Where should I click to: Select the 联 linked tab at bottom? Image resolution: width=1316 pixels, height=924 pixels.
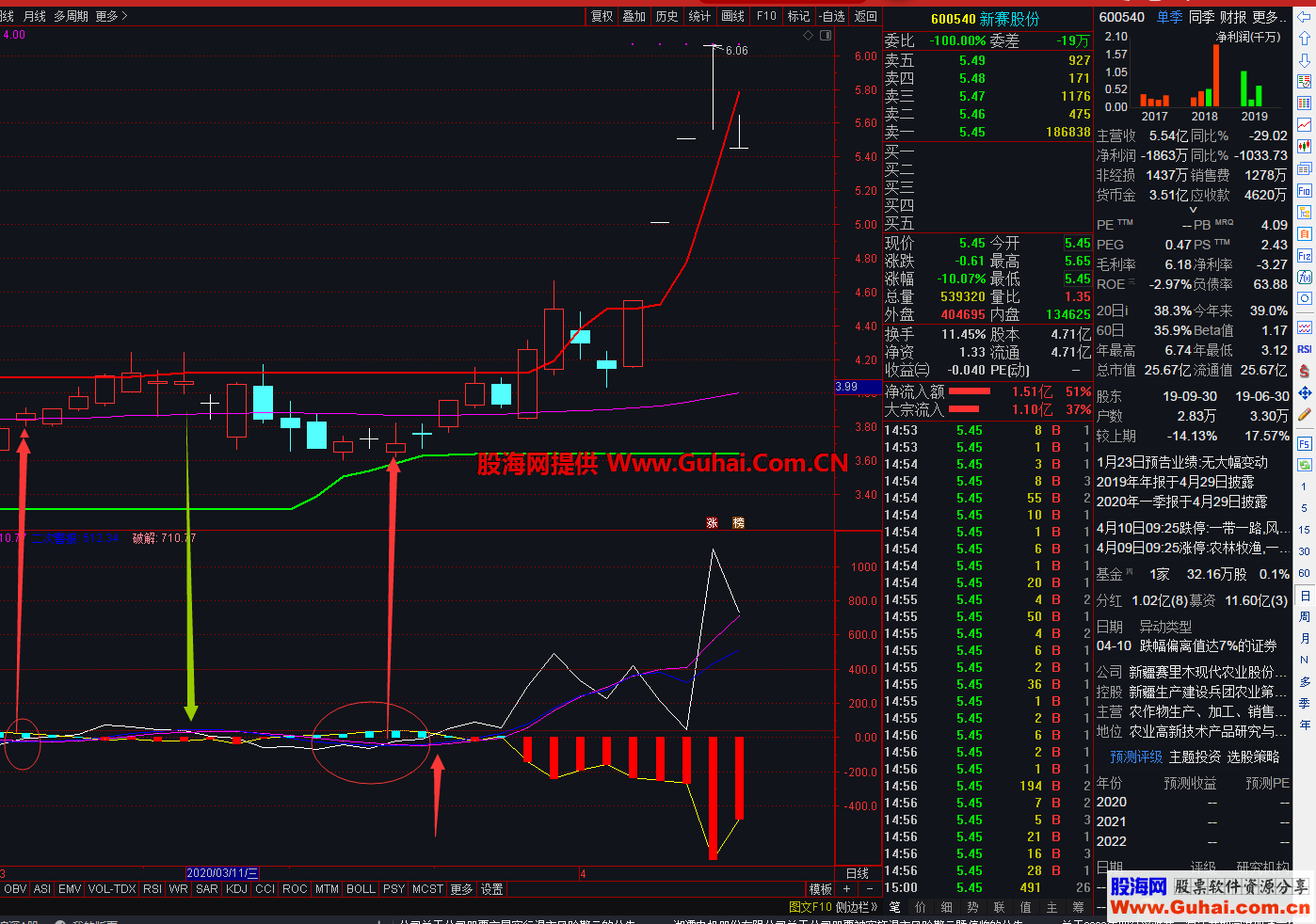click(1000, 907)
